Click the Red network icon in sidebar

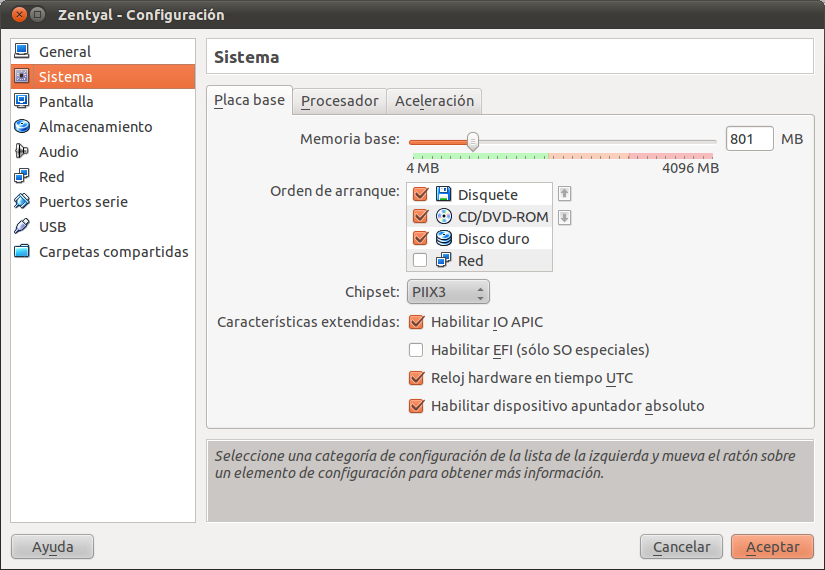[22, 176]
